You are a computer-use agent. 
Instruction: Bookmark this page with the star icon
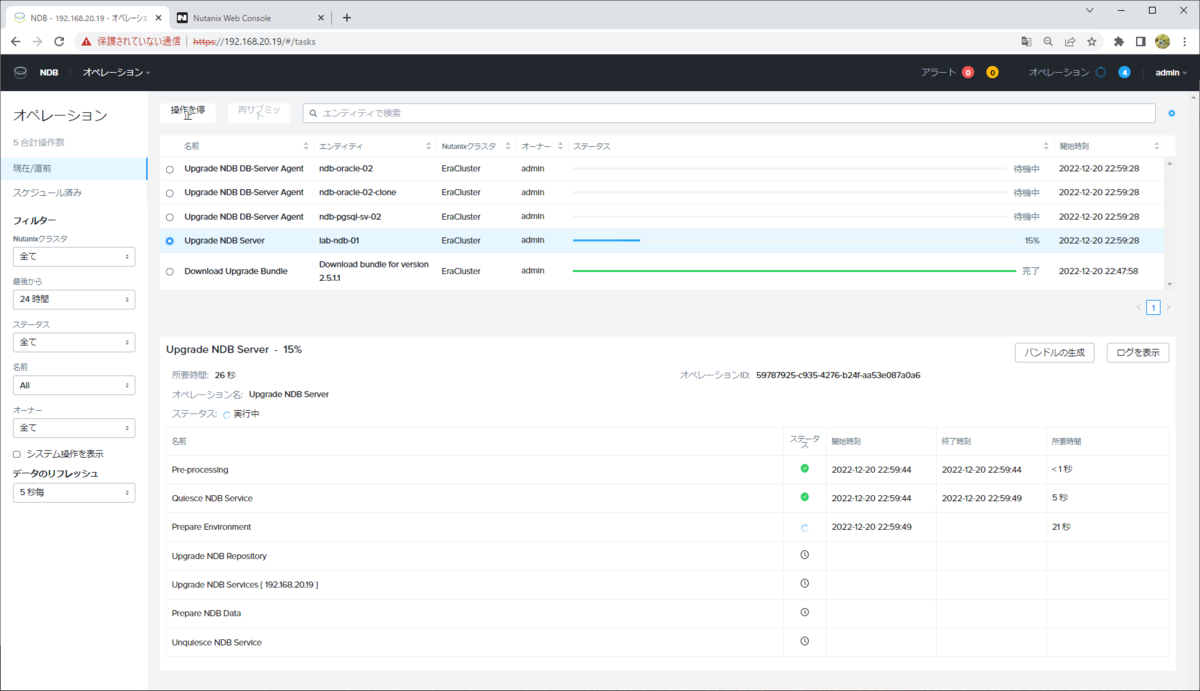[x=1092, y=42]
